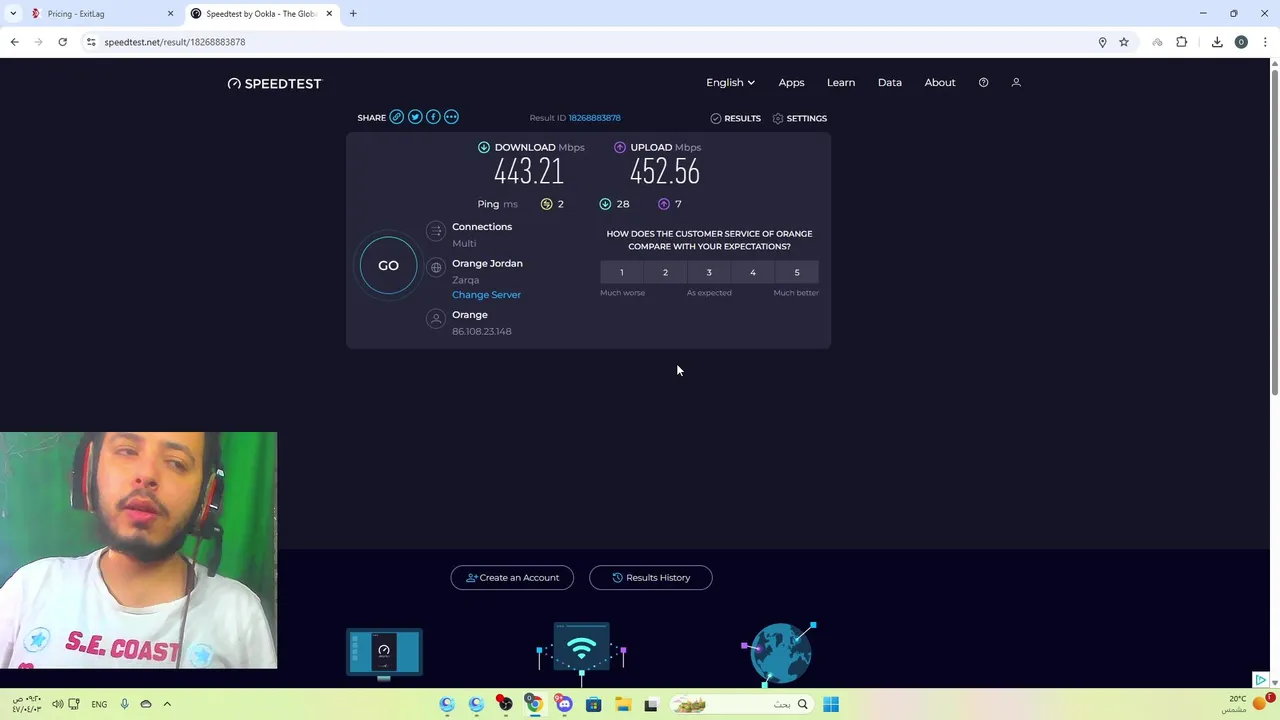Image resolution: width=1280 pixels, height=720 pixels.
Task: View site information icon in address bar
Action: (x=91, y=42)
